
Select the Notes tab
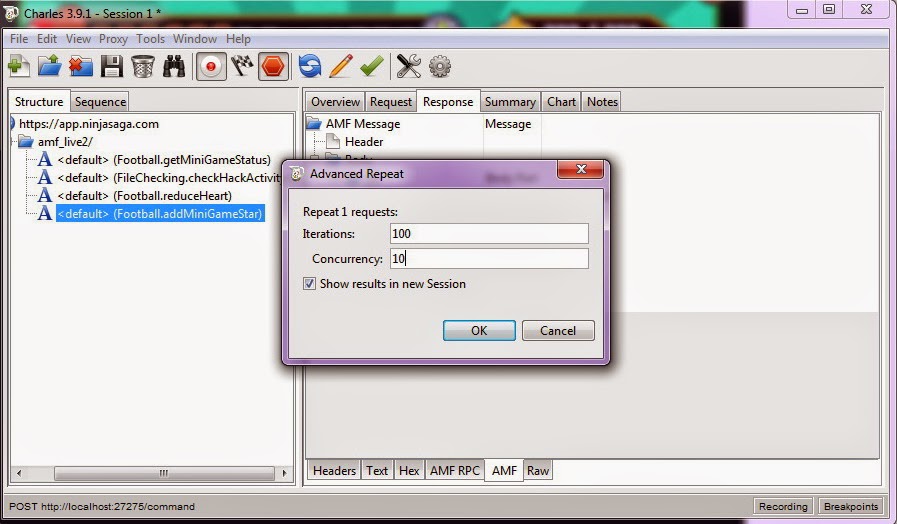(x=602, y=102)
